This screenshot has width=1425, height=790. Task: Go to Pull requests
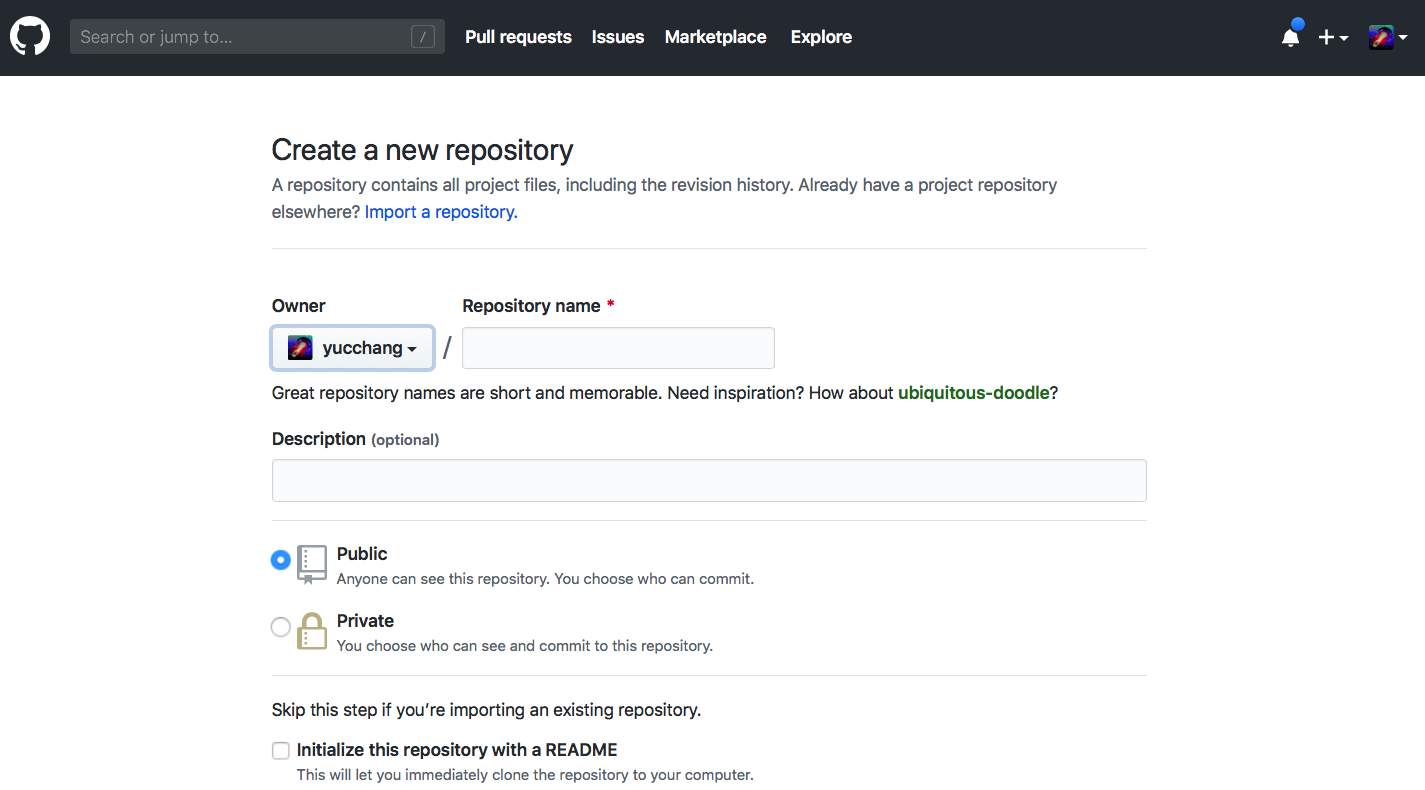point(518,37)
